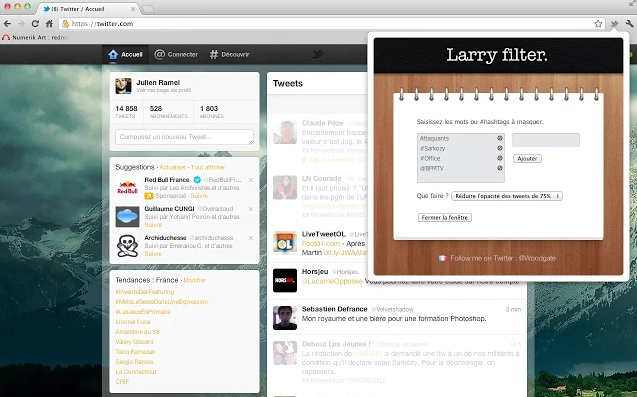Open the #LesJeuxEnPrimaire trend
Viewport: 637px width, 397px height.
click(x=143, y=312)
